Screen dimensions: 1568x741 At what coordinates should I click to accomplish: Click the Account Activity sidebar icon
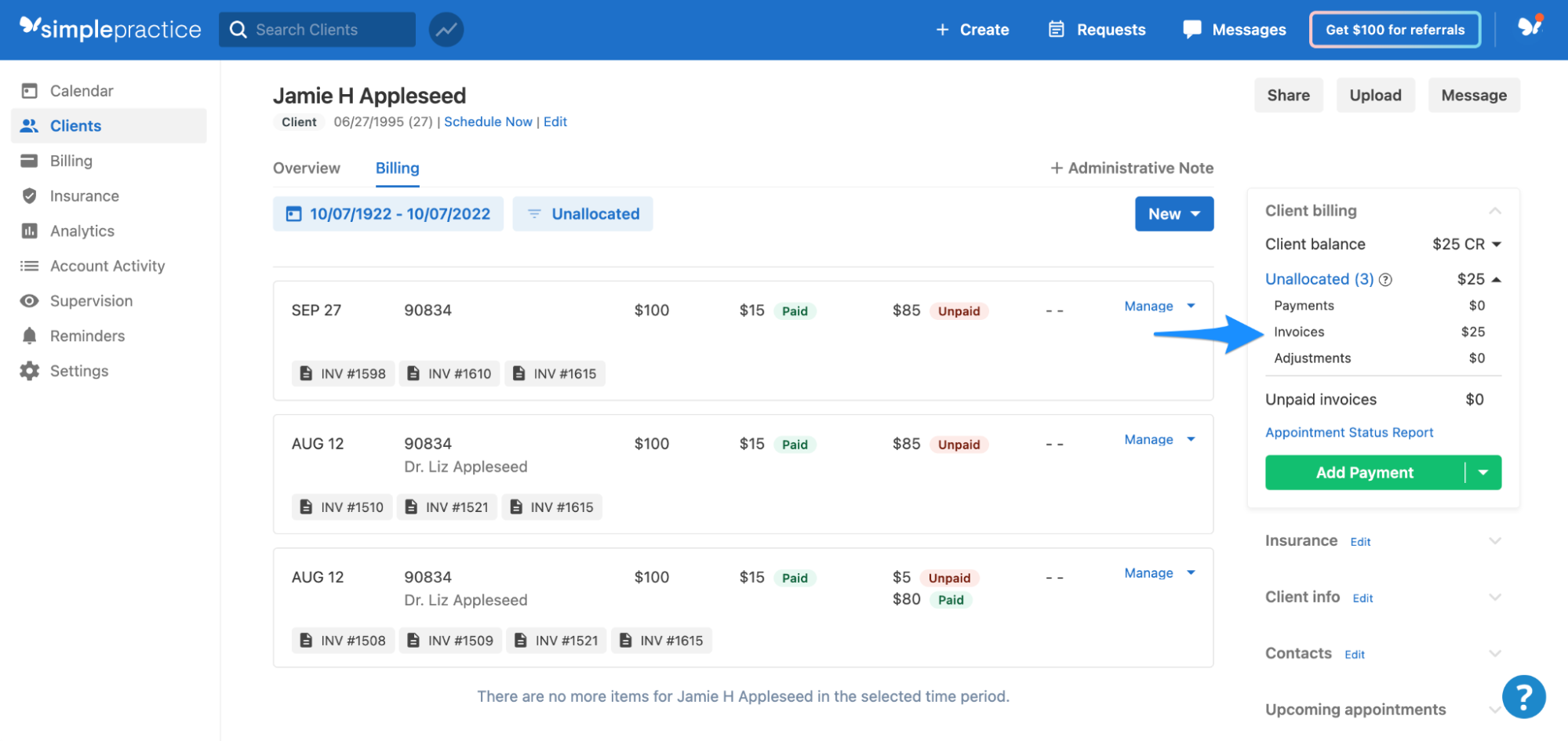coord(29,266)
